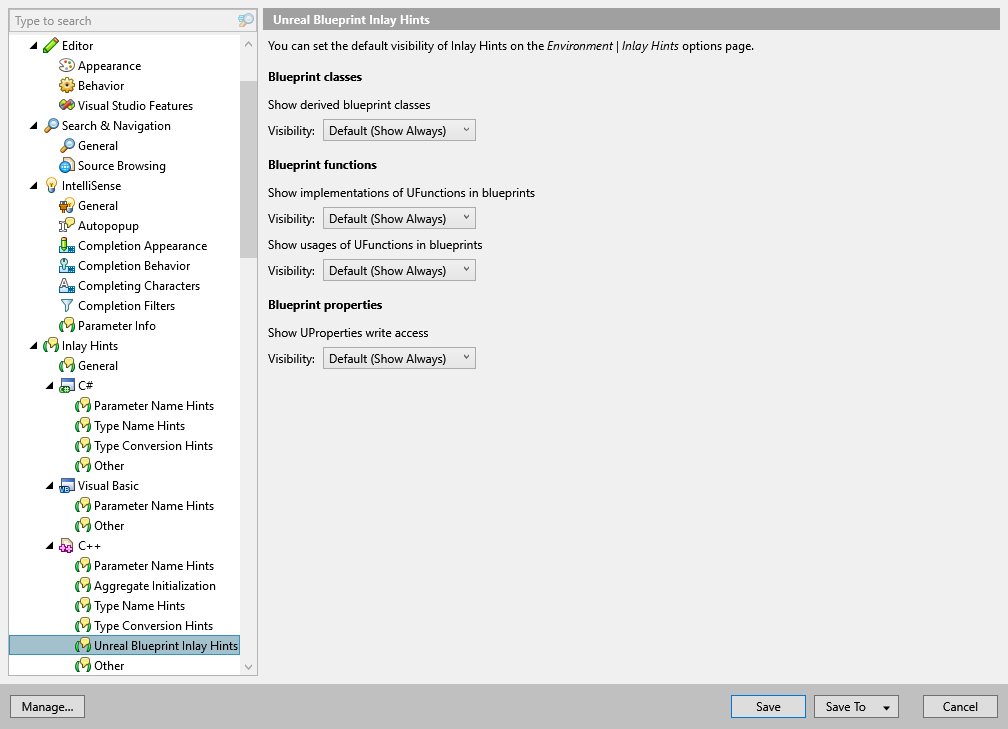This screenshot has height=729, width=1008.
Task: Collapse the Inlay Hints tree node
Action: point(33,346)
